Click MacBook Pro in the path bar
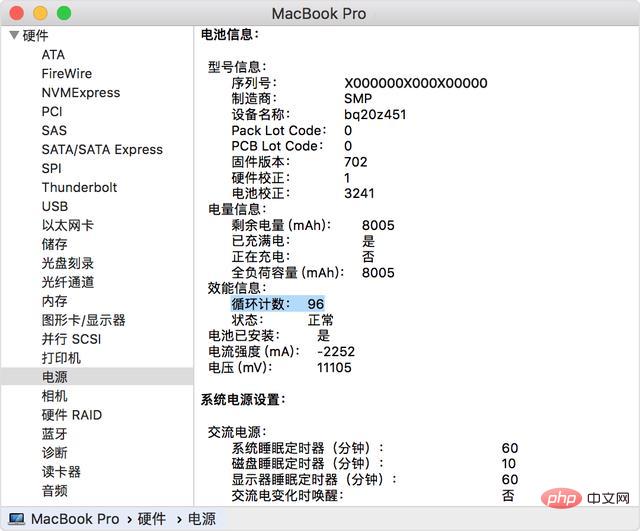Image resolution: width=640 pixels, height=531 pixels. (x=75, y=519)
